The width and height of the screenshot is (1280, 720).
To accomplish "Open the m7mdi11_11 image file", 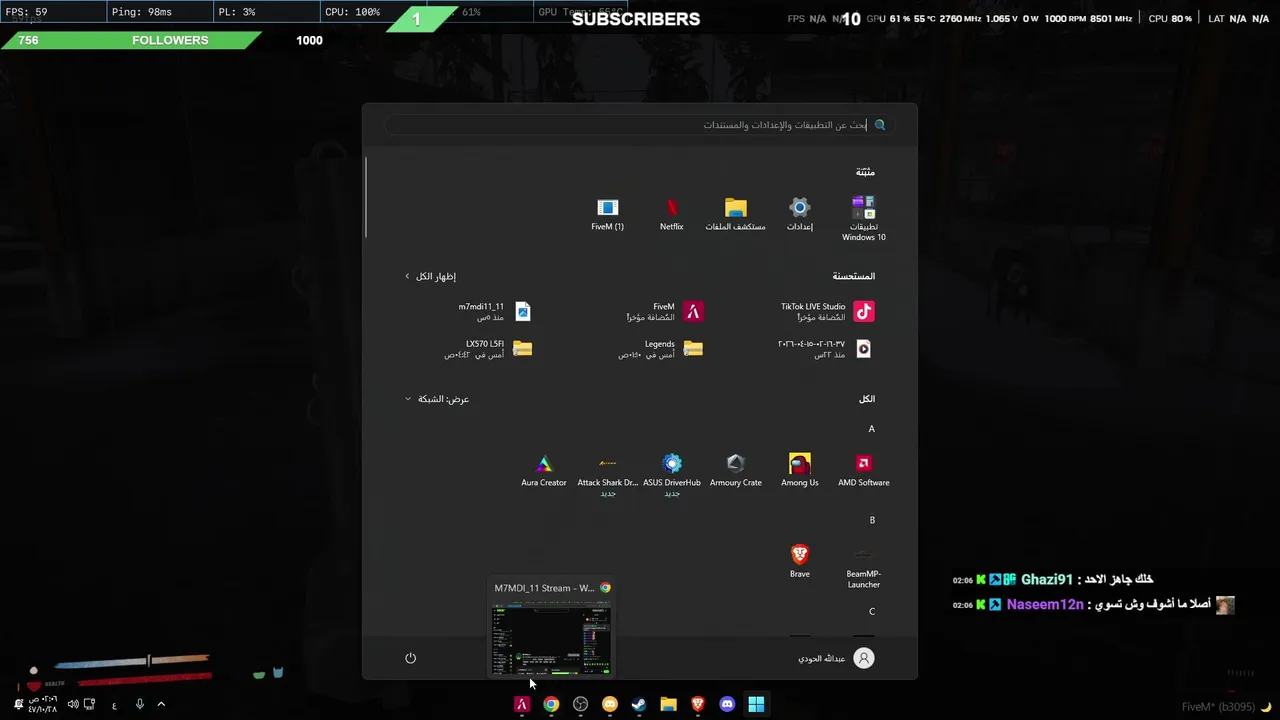I will pyautogui.click(x=495, y=312).
